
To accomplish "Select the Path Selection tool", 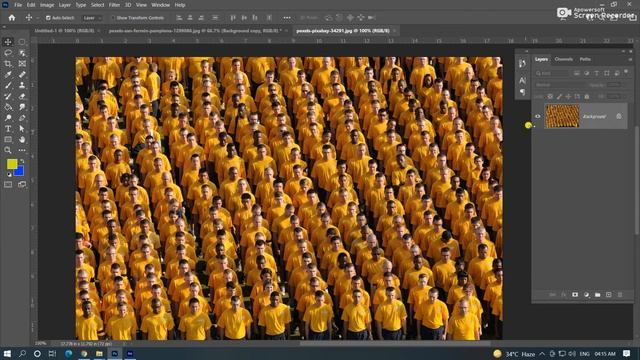I will tap(22, 129).
